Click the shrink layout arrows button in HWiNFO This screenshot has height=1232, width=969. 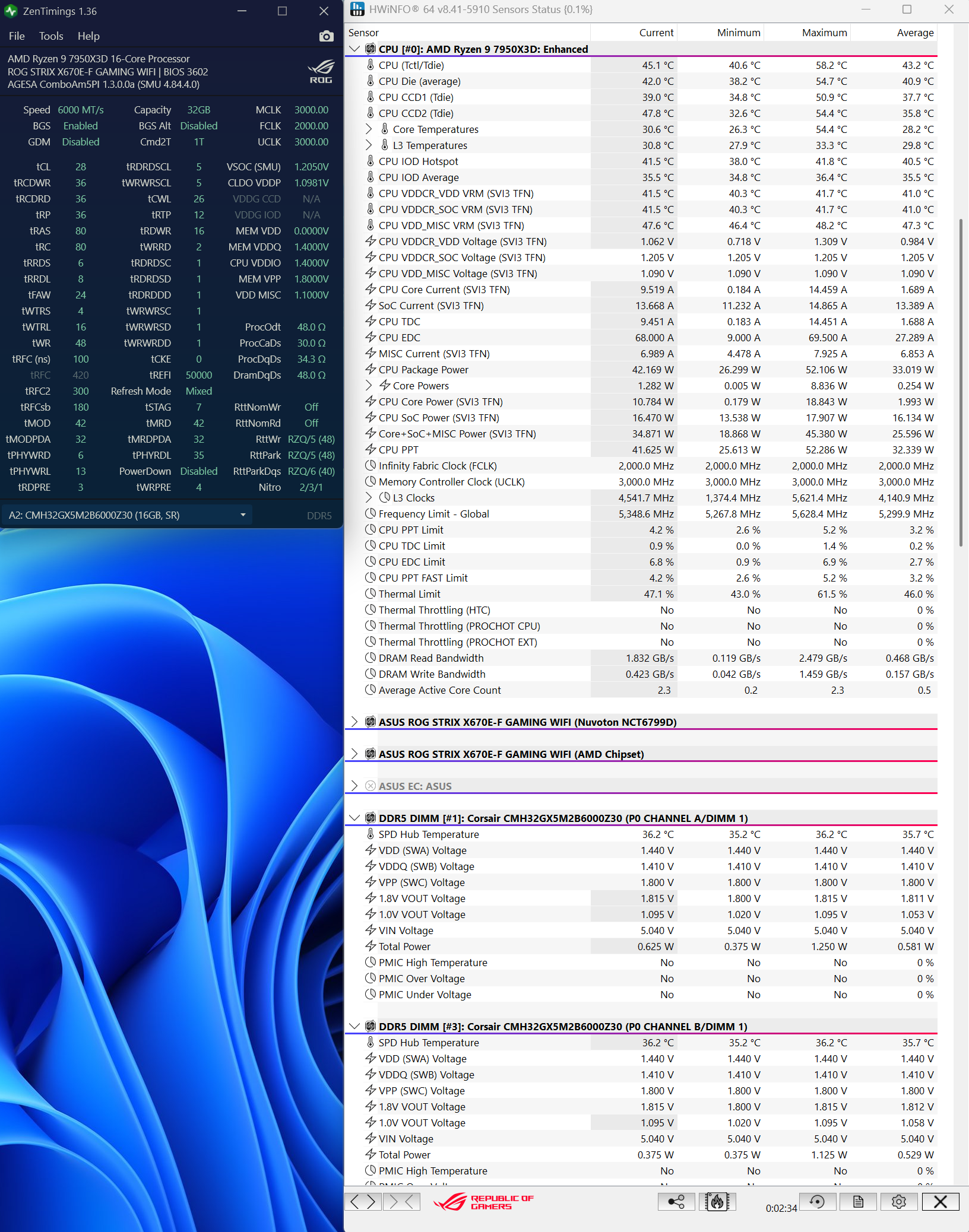402,1202
